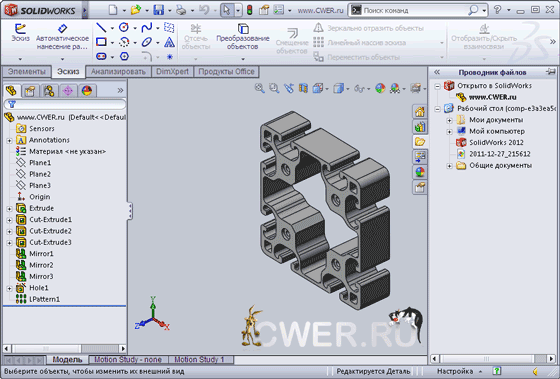560x379 pixels.
Task: Switch to the Анализировать tab
Action: click(118, 71)
